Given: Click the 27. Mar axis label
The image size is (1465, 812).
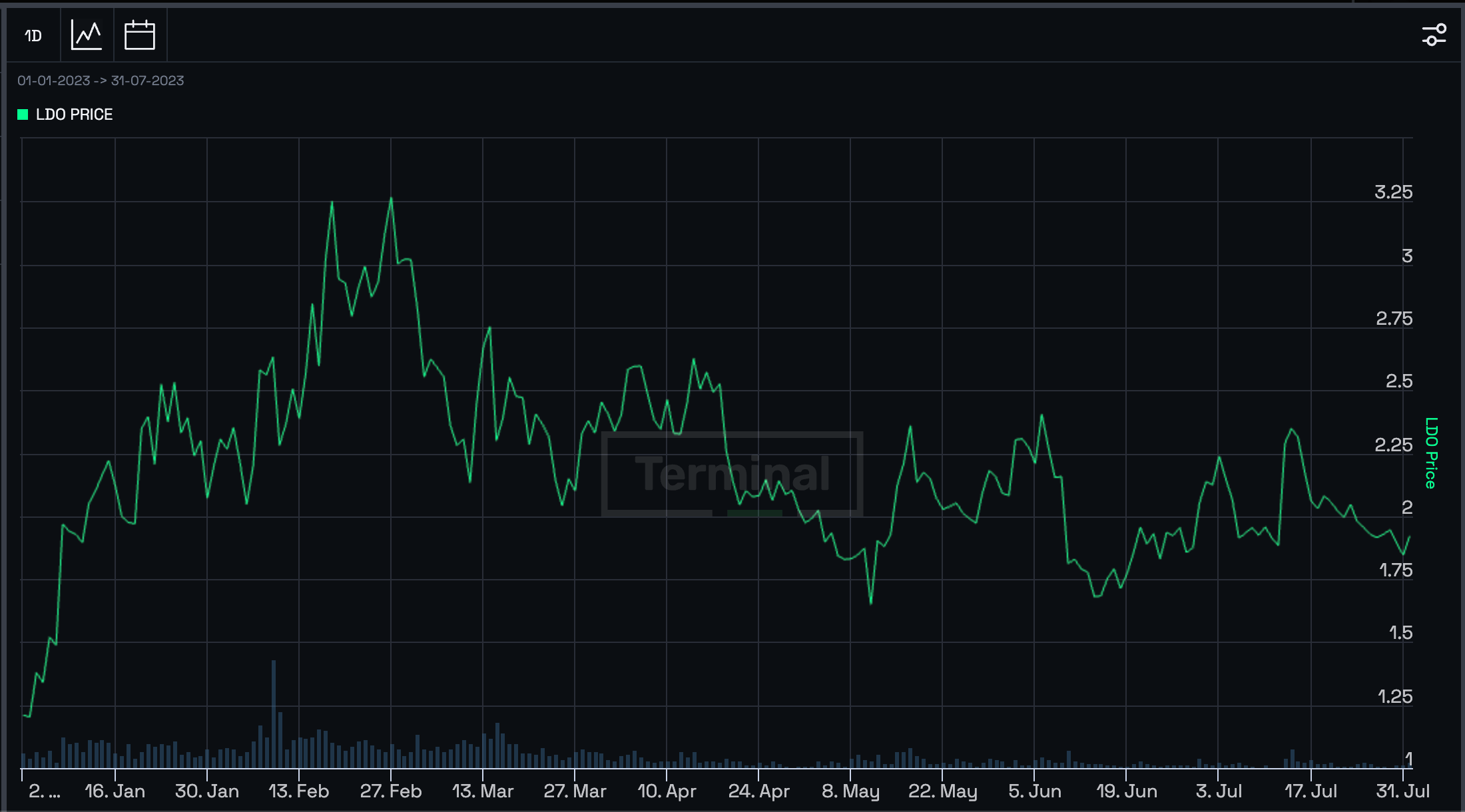Looking at the screenshot, I should tap(575, 791).
